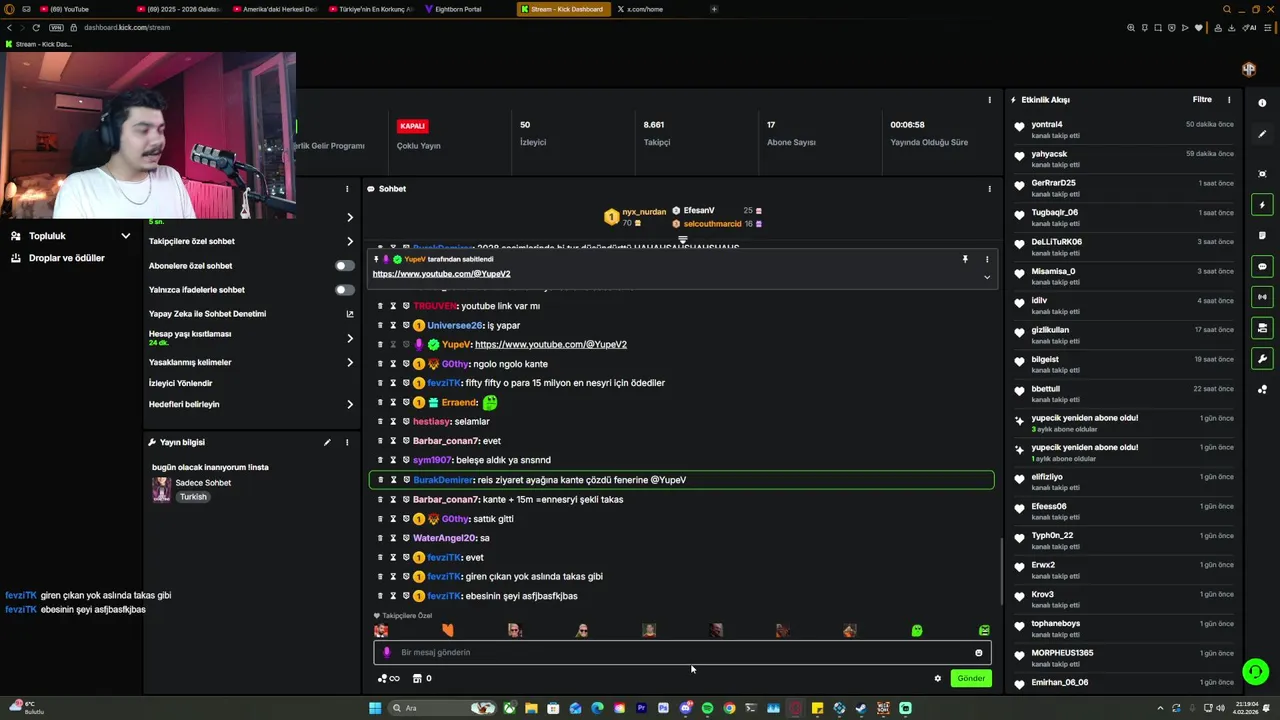This screenshot has height=720, width=1280.
Task: Expand Yasaklanmış kelimeler option
Action: [350, 362]
